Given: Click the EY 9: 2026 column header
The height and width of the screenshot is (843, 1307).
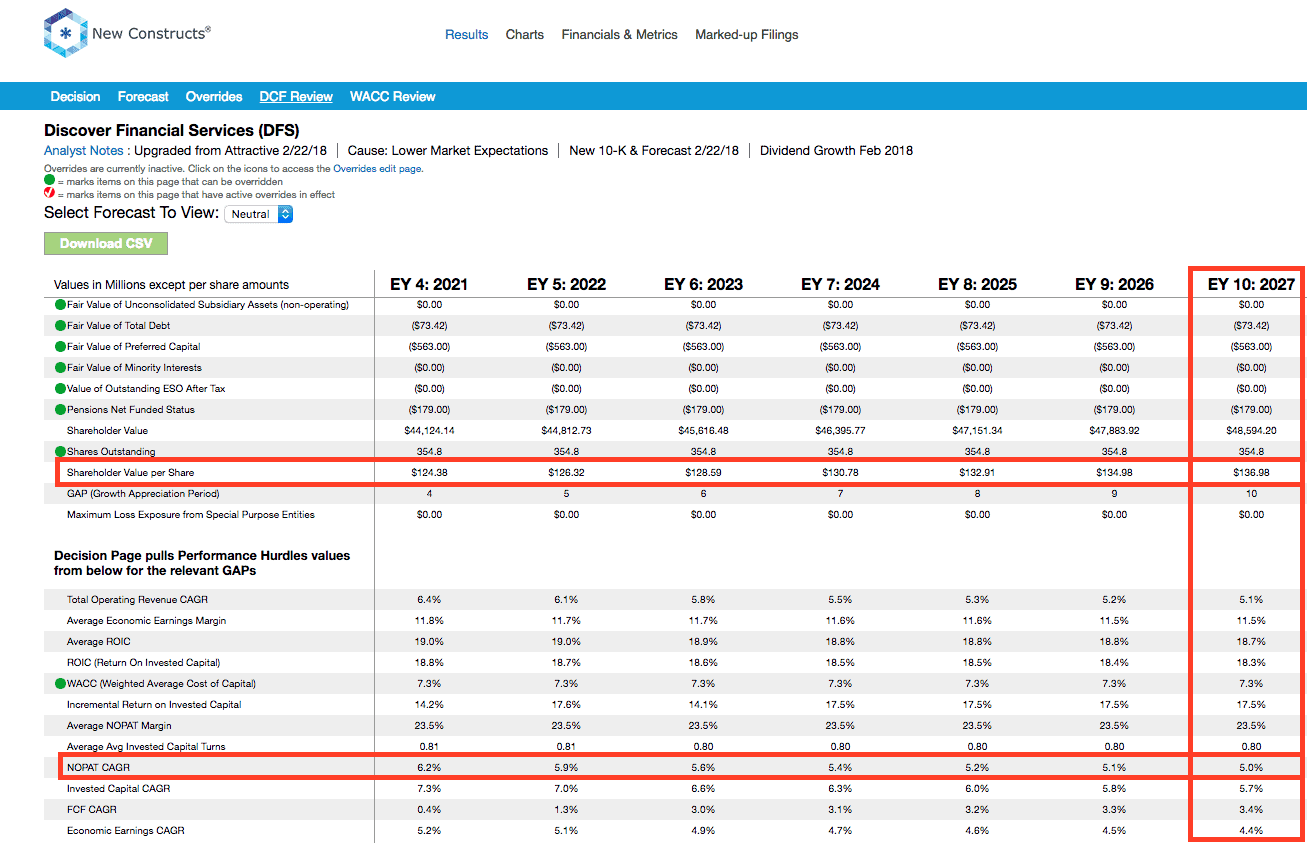Looking at the screenshot, I should (x=1114, y=284).
